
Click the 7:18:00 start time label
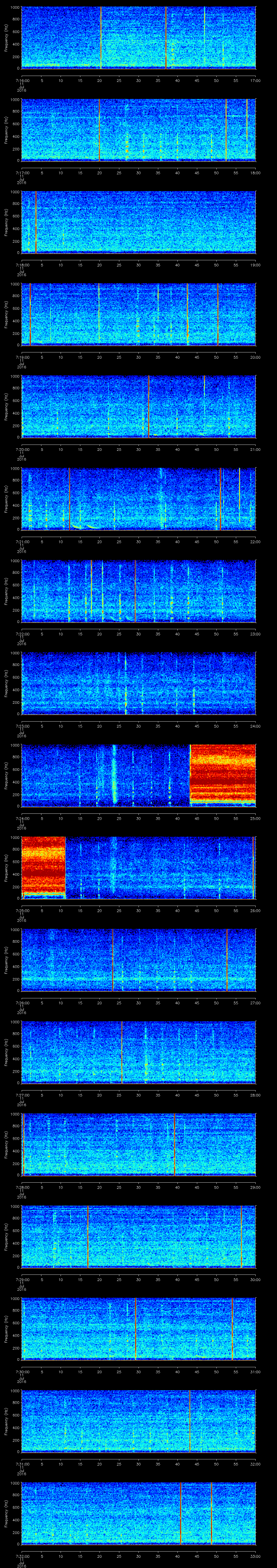coord(22,265)
